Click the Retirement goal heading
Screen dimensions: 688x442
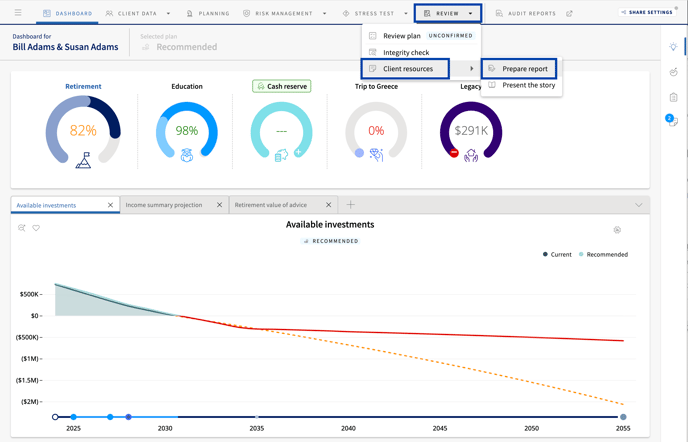pyautogui.click(x=83, y=86)
